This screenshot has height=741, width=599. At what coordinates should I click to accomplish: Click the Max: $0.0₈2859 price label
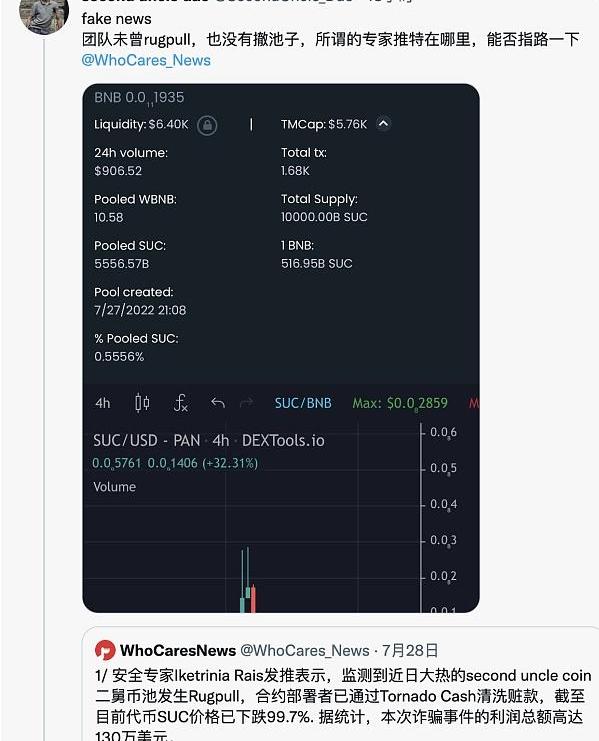pyautogui.click(x=400, y=404)
